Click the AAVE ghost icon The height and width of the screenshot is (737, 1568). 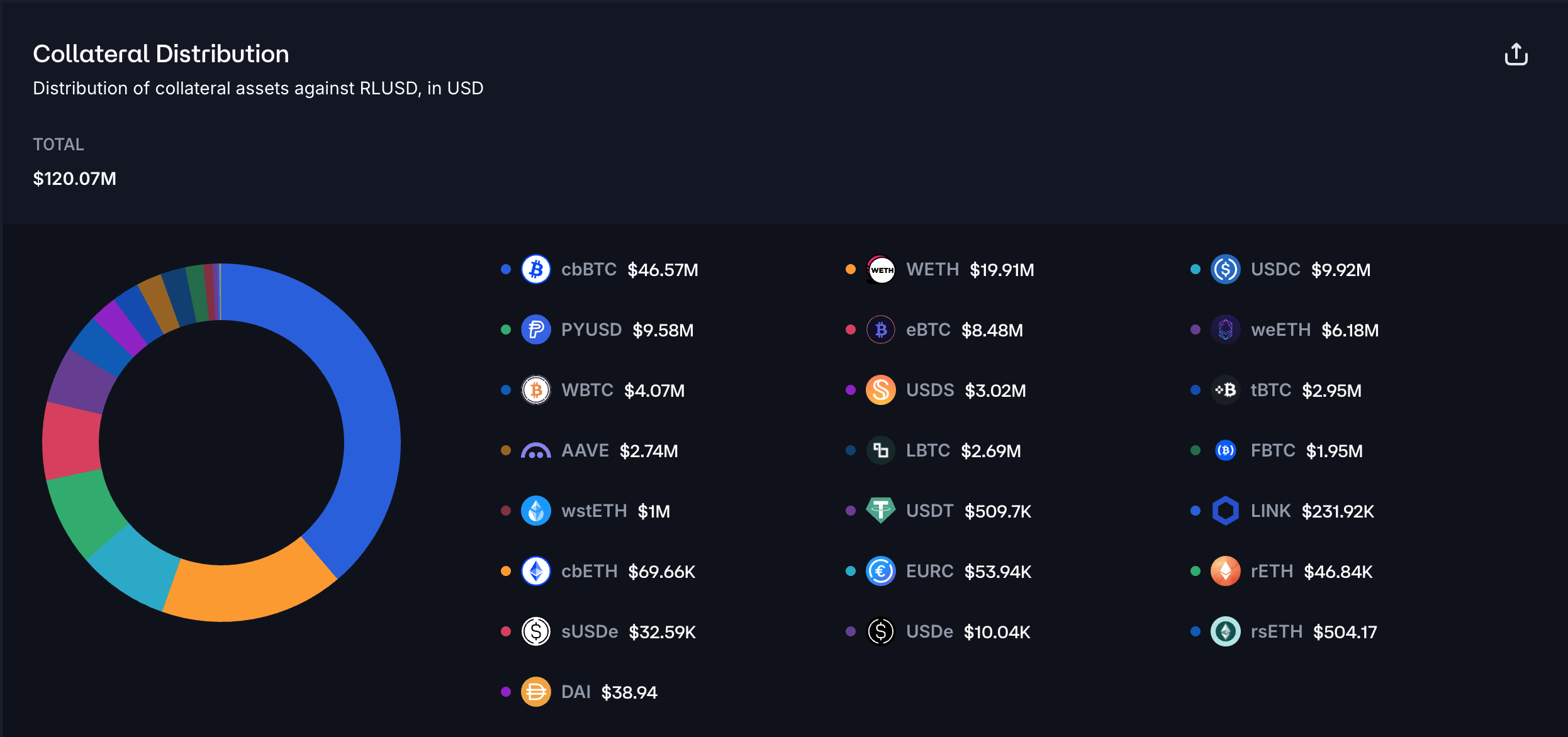536,451
